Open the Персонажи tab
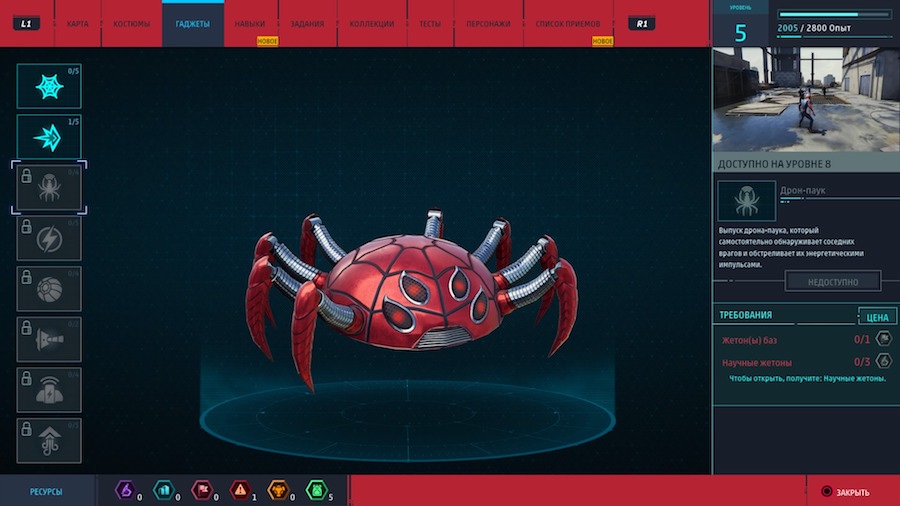Screen dimensions: 900x506 [x=488, y=24]
